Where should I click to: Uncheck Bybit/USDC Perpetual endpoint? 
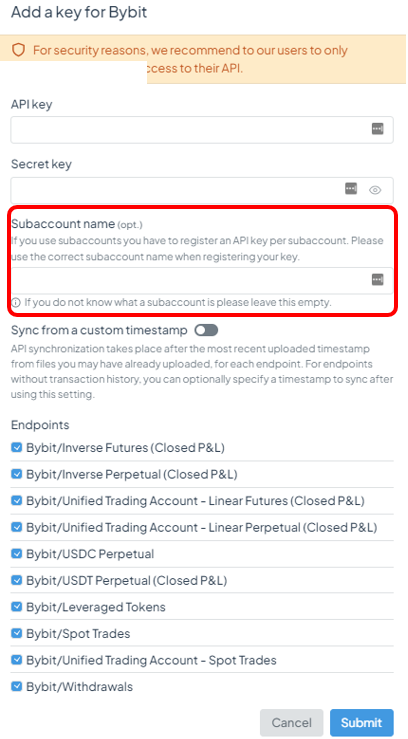(x=16, y=553)
